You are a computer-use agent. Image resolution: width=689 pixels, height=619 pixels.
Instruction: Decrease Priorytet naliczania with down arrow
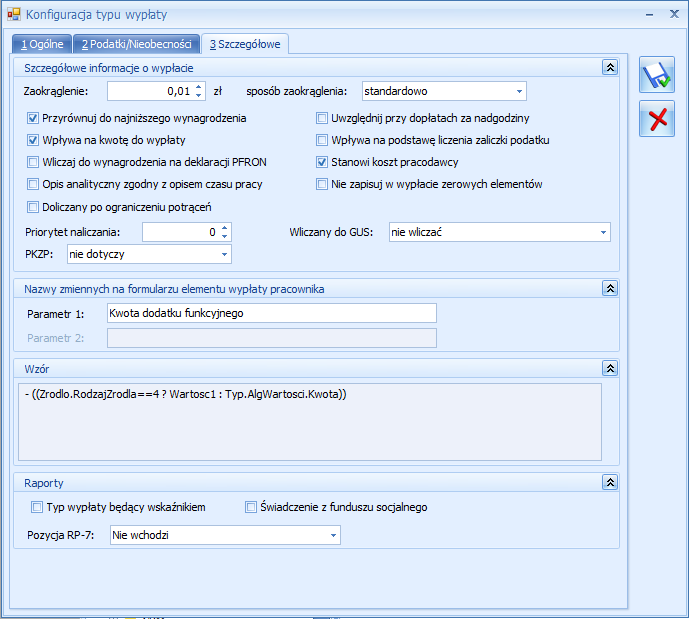[x=225, y=236]
